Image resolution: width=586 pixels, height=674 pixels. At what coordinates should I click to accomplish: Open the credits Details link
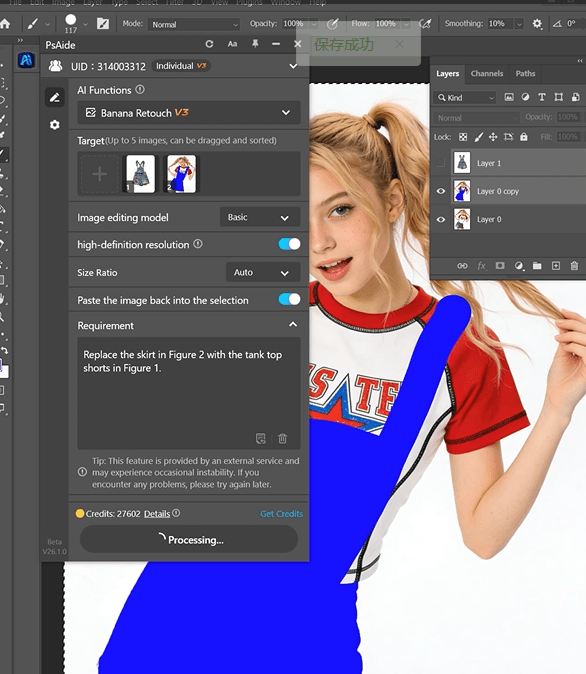coord(157,514)
